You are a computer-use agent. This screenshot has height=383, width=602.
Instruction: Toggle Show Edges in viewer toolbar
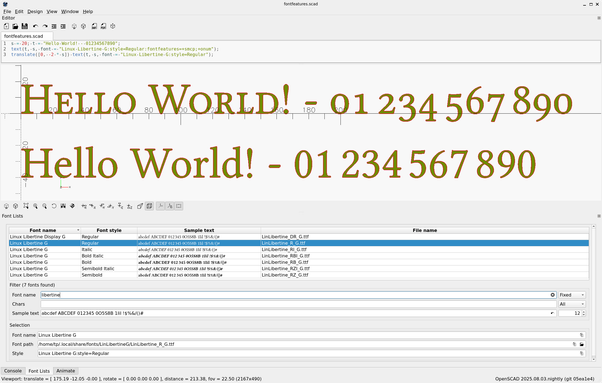(x=179, y=206)
